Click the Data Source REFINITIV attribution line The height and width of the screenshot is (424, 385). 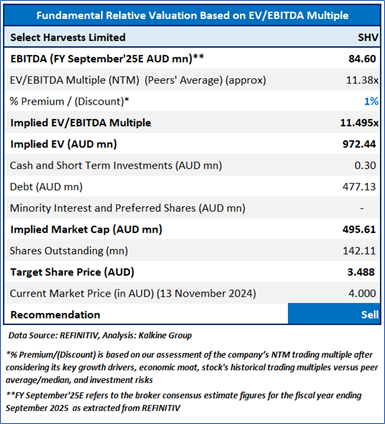(100, 335)
